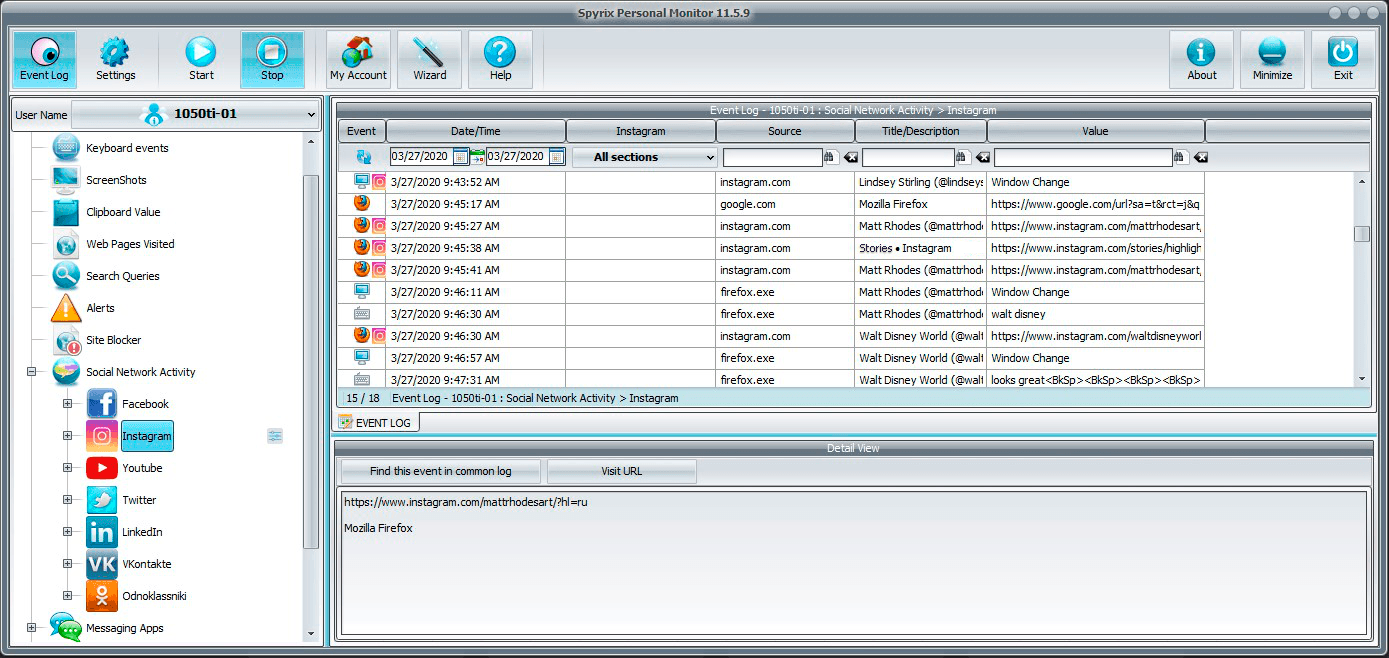Select the google.com row in the event table

770,204
